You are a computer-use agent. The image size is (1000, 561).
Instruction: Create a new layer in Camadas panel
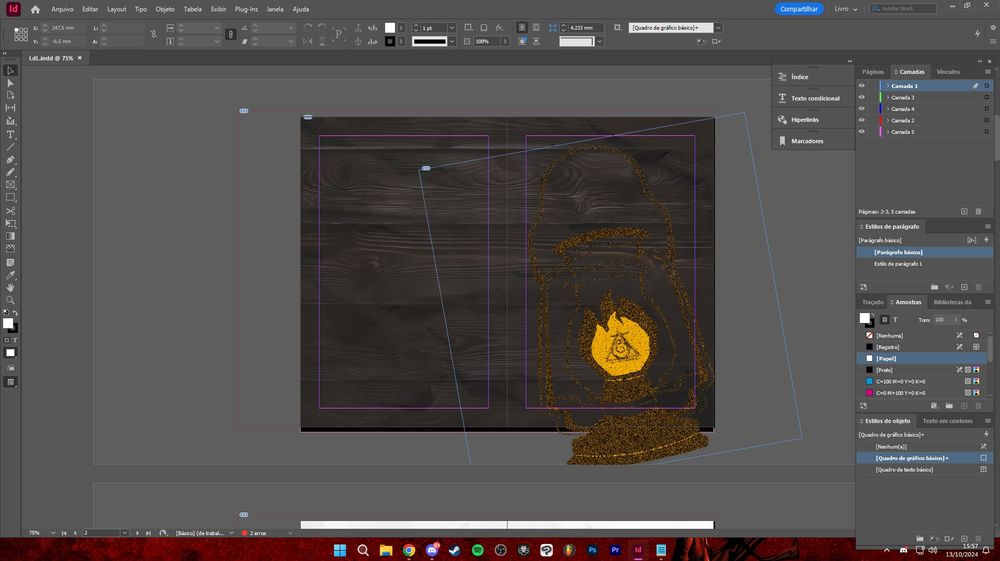964,211
